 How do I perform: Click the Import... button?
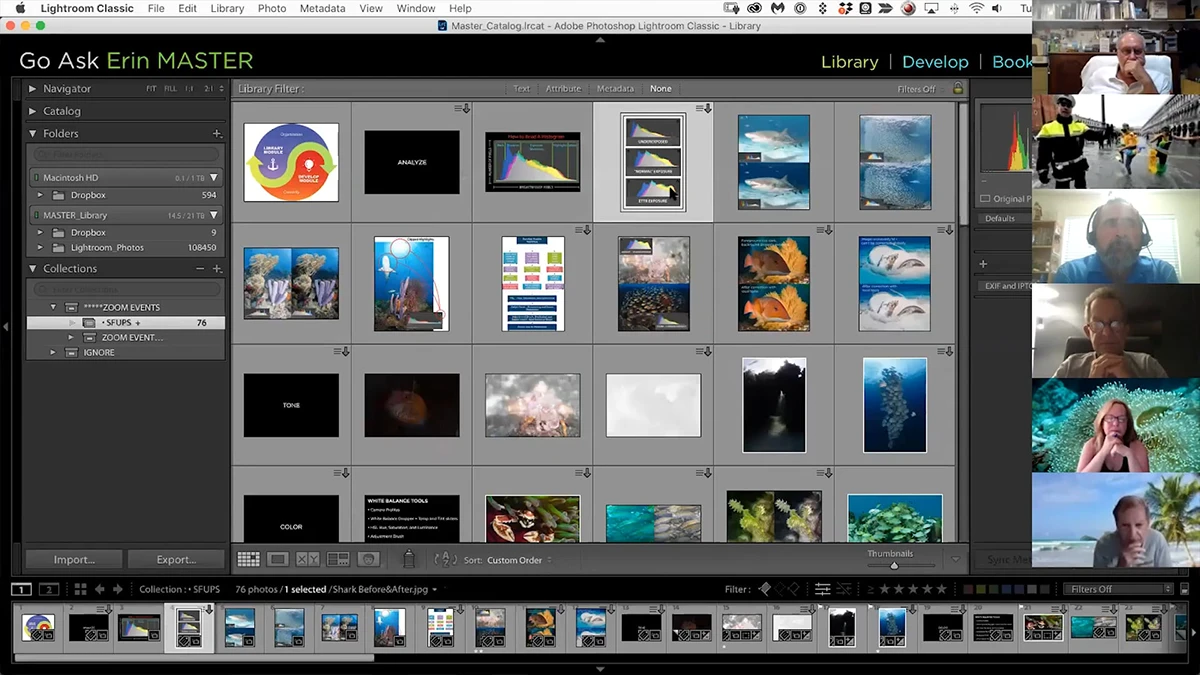tap(74, 559)
